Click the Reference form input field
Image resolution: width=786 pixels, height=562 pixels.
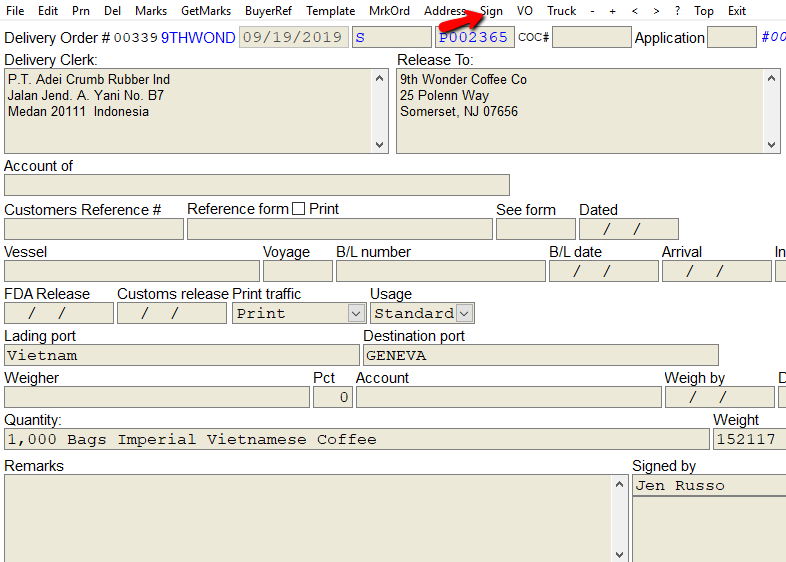(x=340, y=229)
